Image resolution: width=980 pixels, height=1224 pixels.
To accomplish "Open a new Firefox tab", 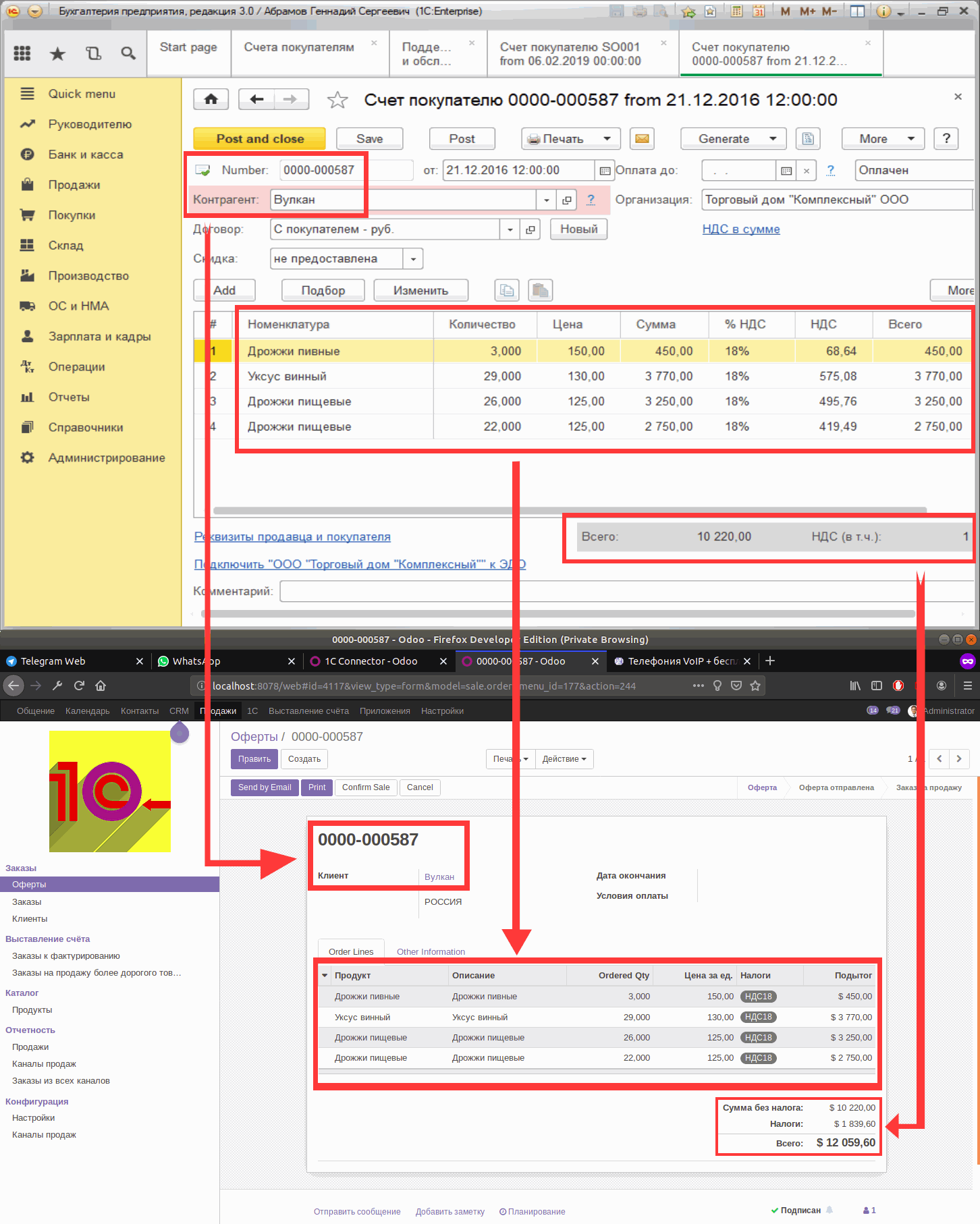I will [770, 661].
